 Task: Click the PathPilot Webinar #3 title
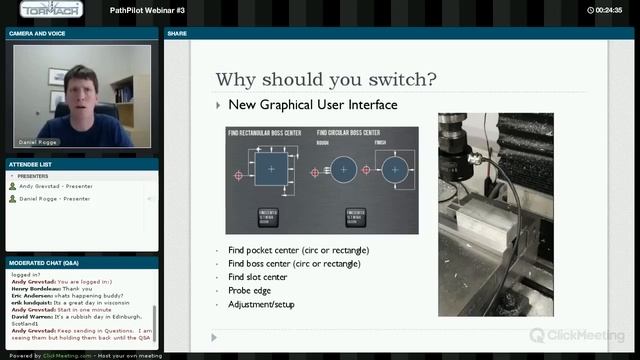pos(147,10)
